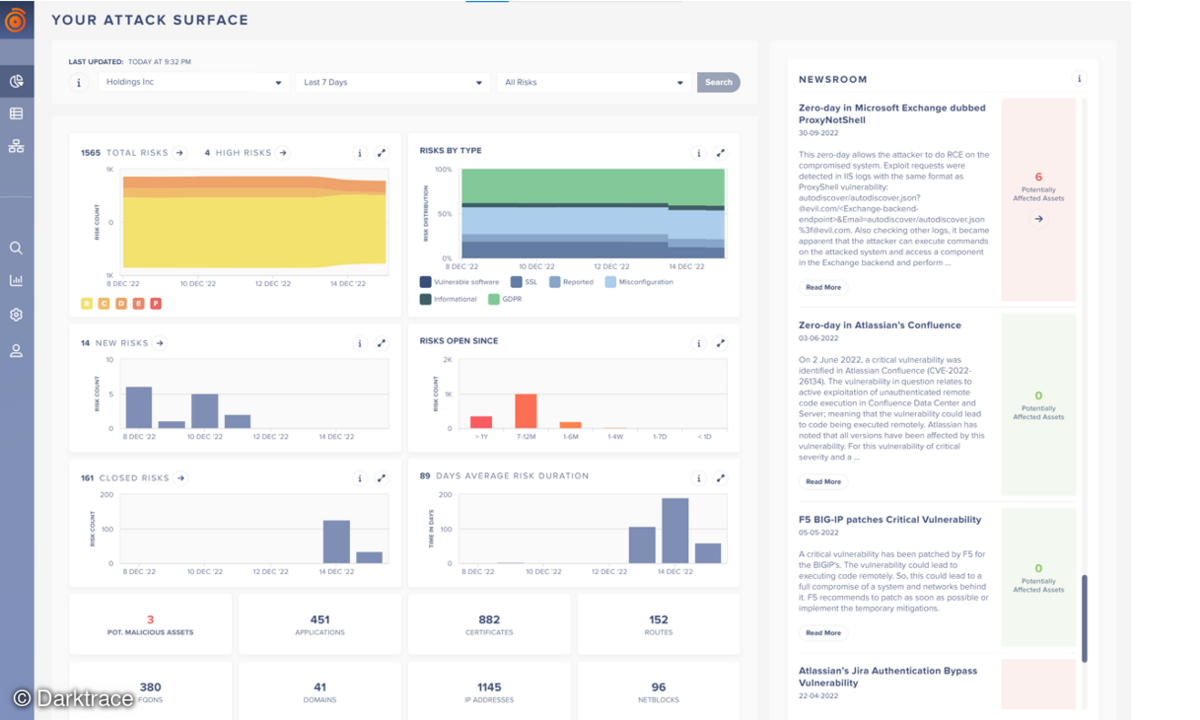Open the 882 Certificates tile
The image size is (1200, 720).
(x=489, y=625)
